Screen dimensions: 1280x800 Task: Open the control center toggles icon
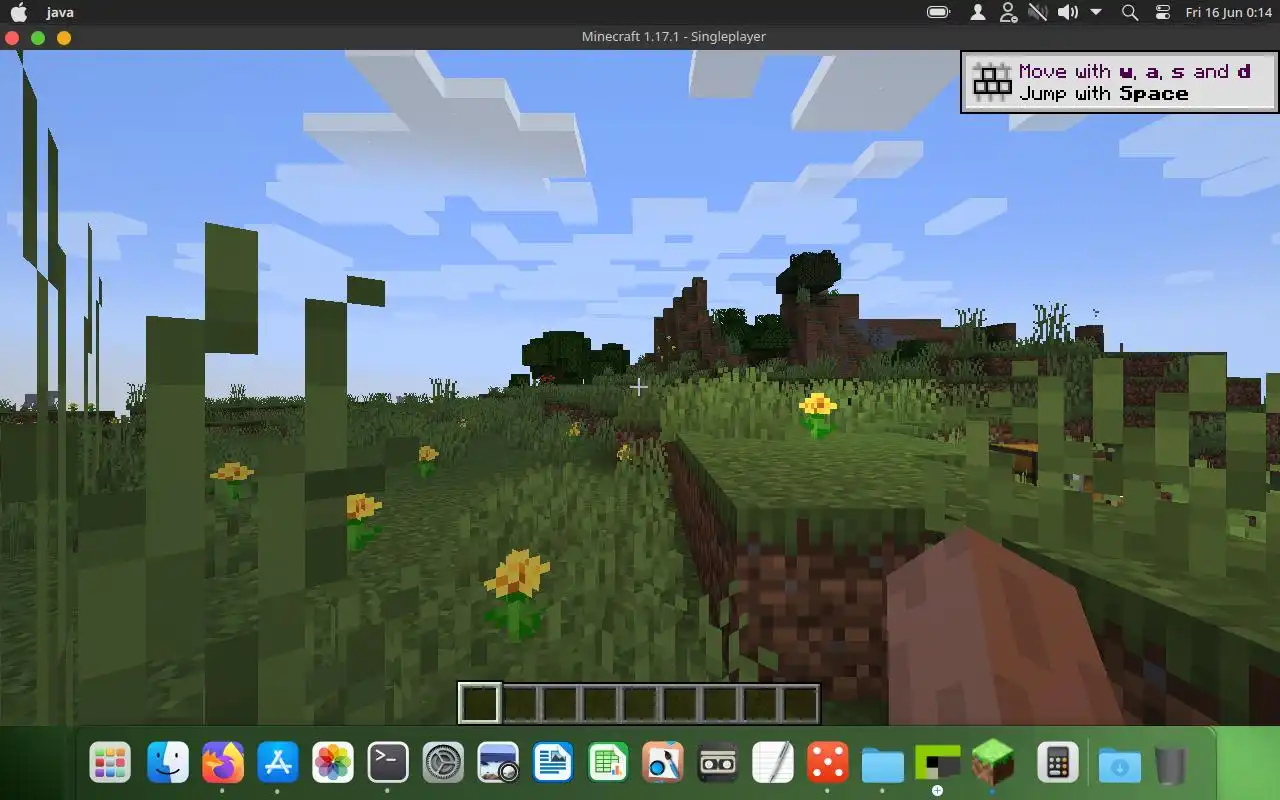pyautogui.click(x=1162, y=12)
